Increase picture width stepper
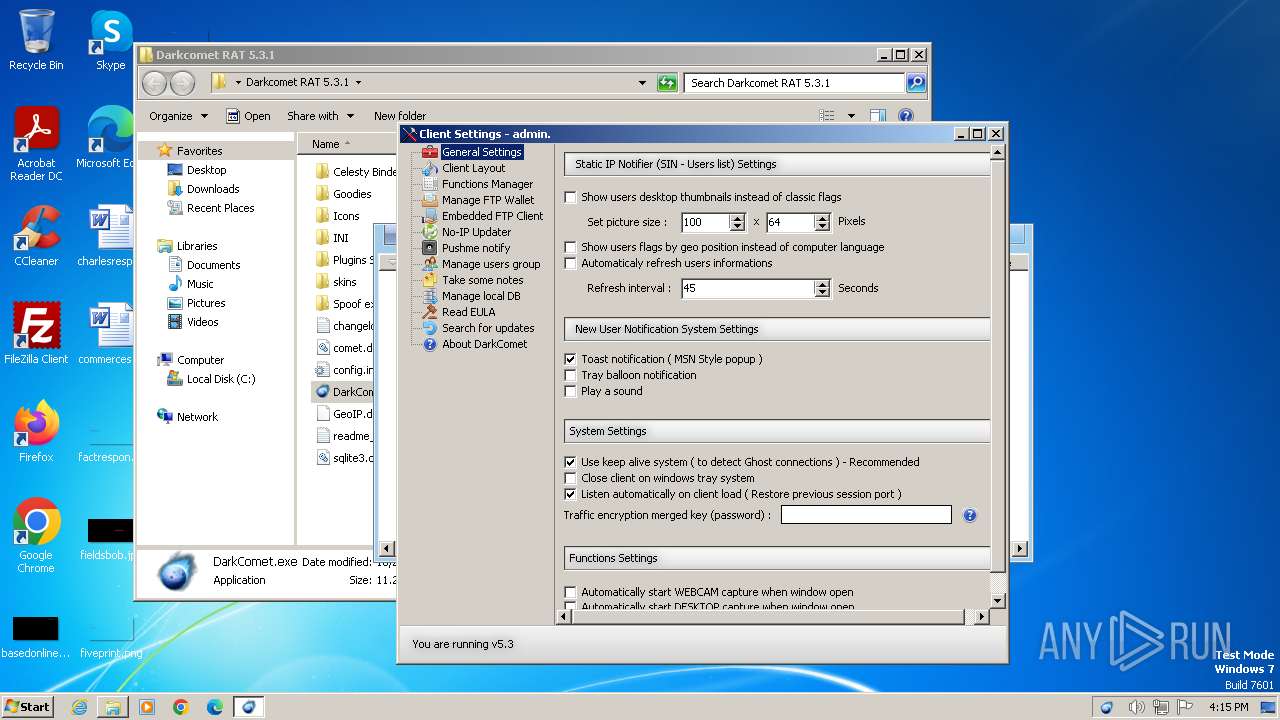 (x=738, y=217)
